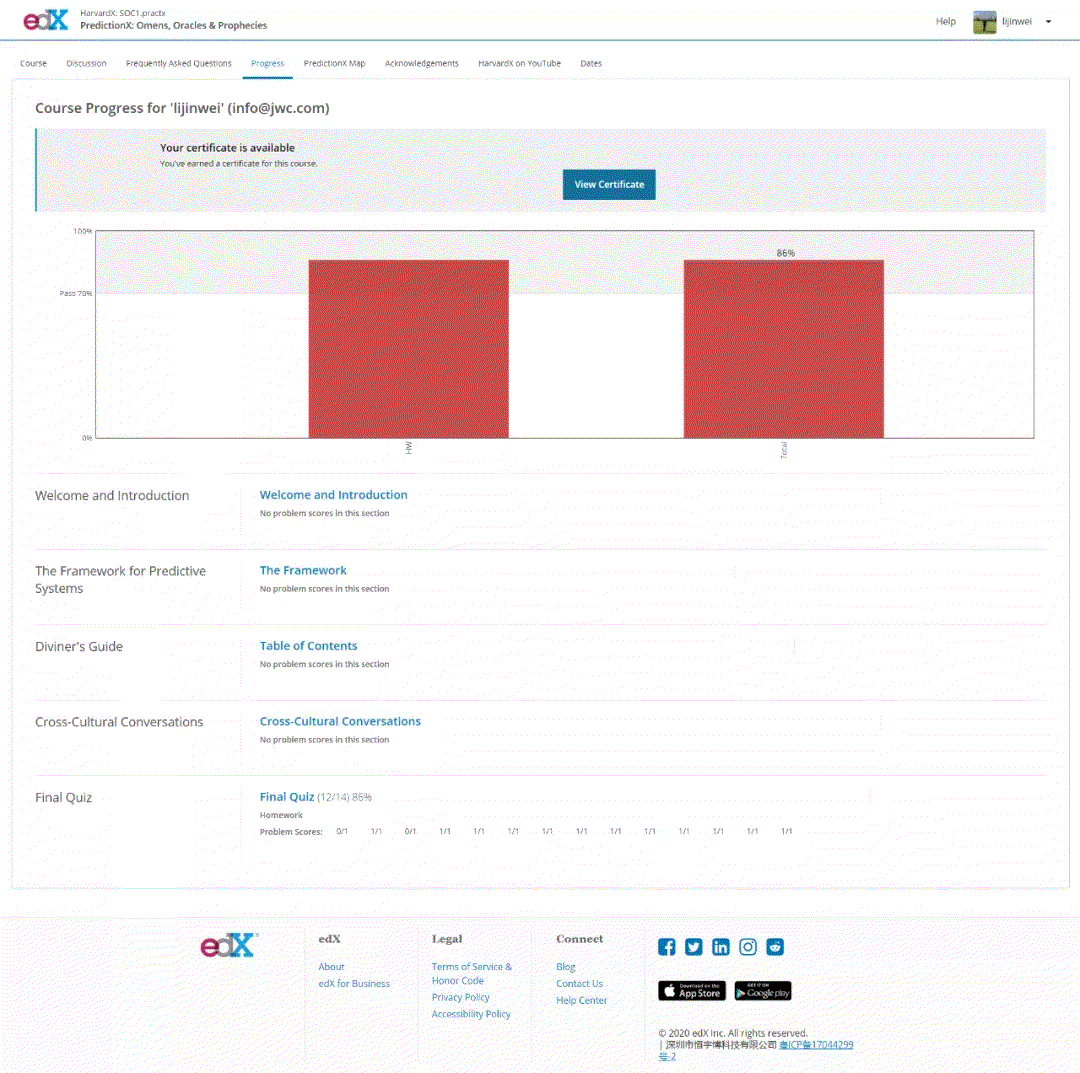Open HarvardX on YouTube tab
The image size is (1080, 1073).
pyautogui.click(x=519, y=63)
